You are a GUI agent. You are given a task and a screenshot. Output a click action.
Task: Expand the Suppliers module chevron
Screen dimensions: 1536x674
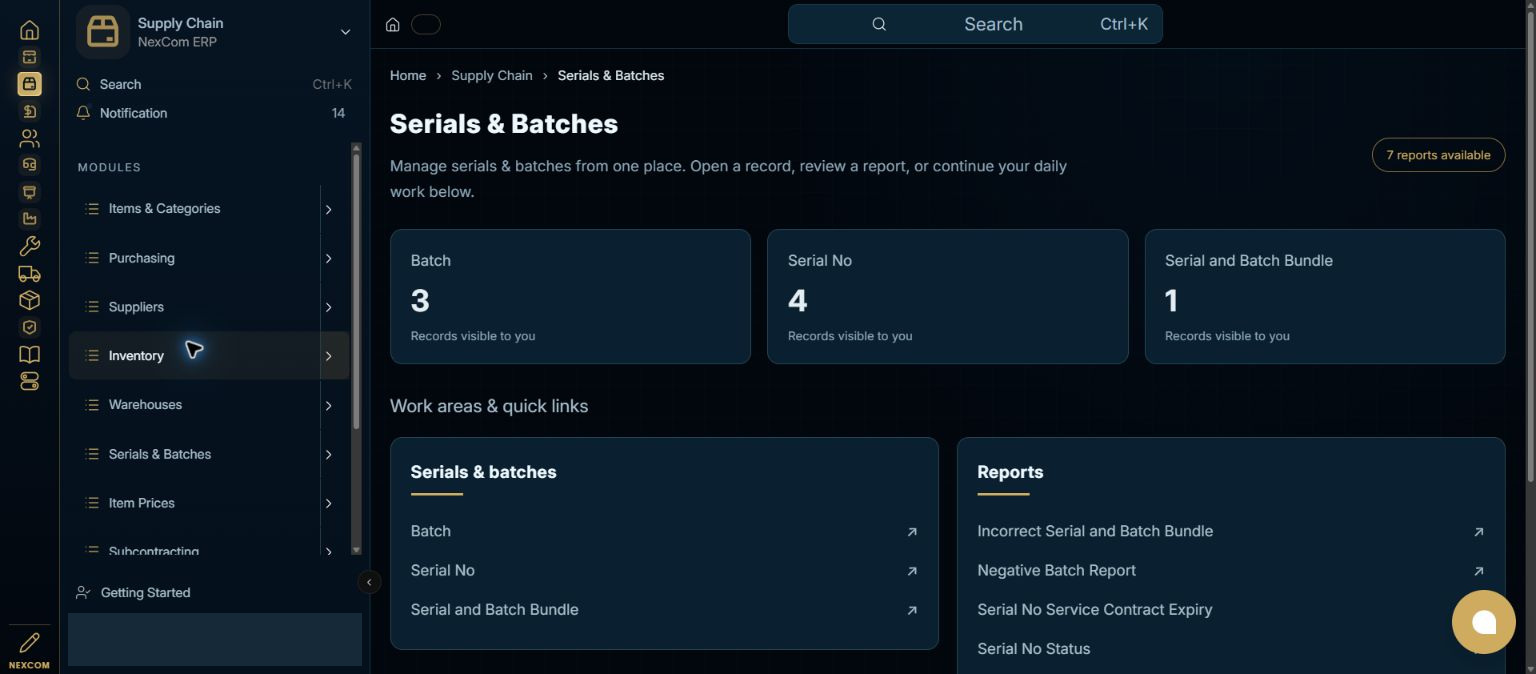click(x=328, y=307)
